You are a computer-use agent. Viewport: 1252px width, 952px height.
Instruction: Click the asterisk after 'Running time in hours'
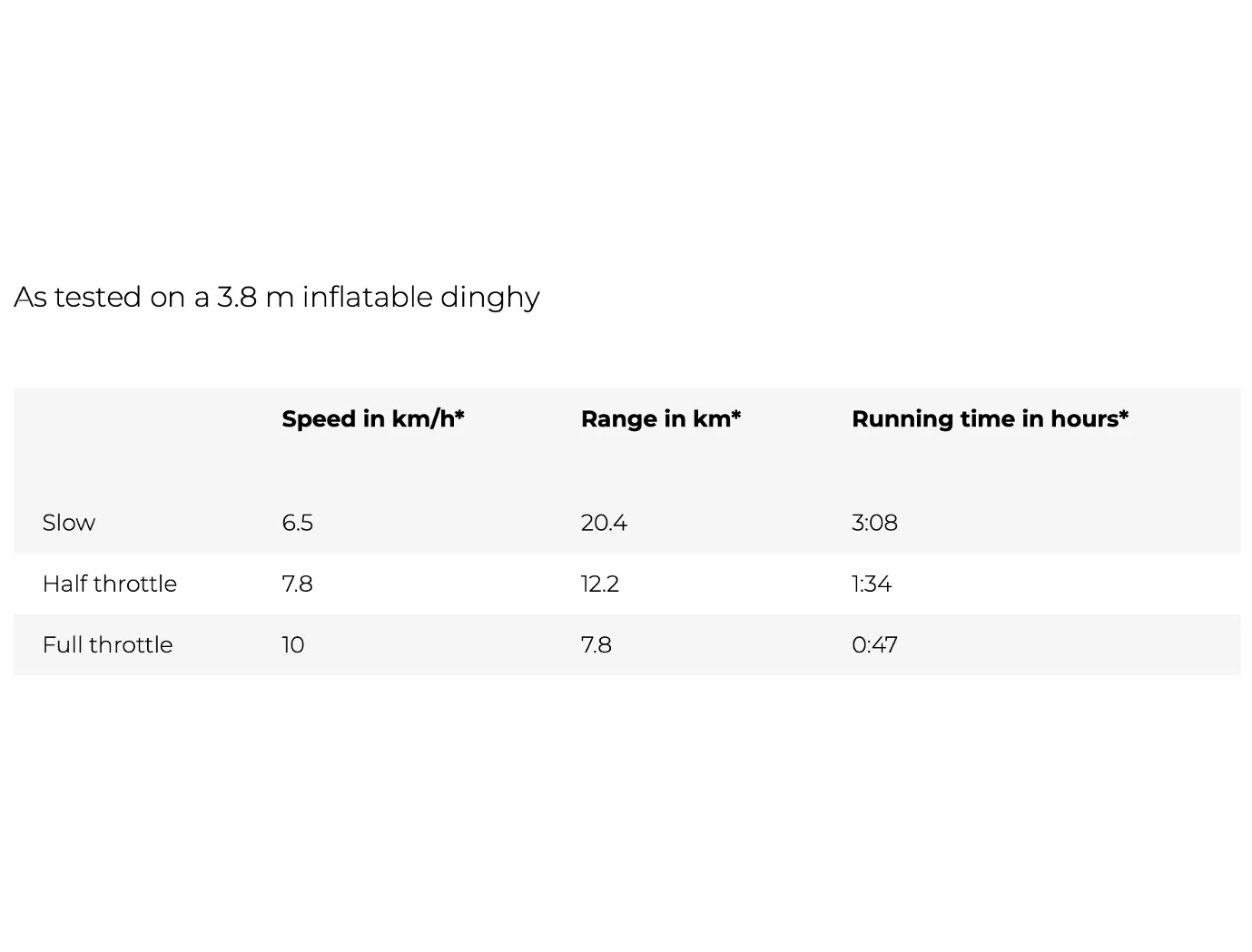1124,415
